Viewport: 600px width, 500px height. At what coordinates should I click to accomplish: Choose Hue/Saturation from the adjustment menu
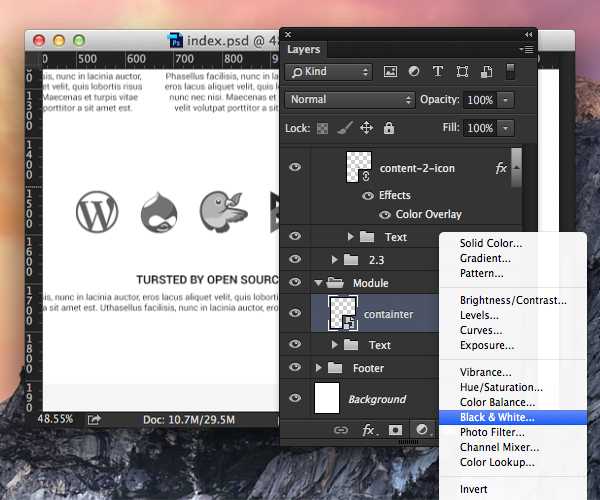[501, 387]
